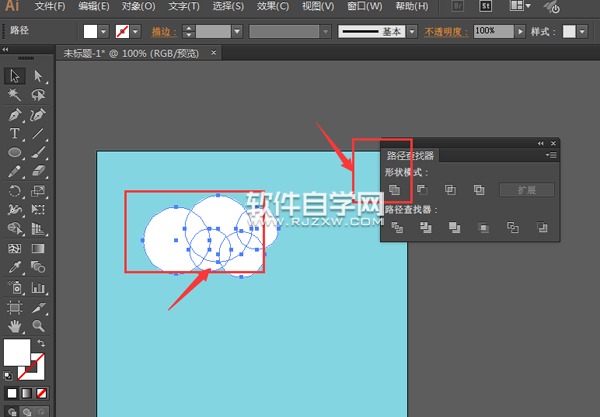Open the 基本 brush definition dropdown
Viewport: 600px width, 417px height.
click(412, 31)
